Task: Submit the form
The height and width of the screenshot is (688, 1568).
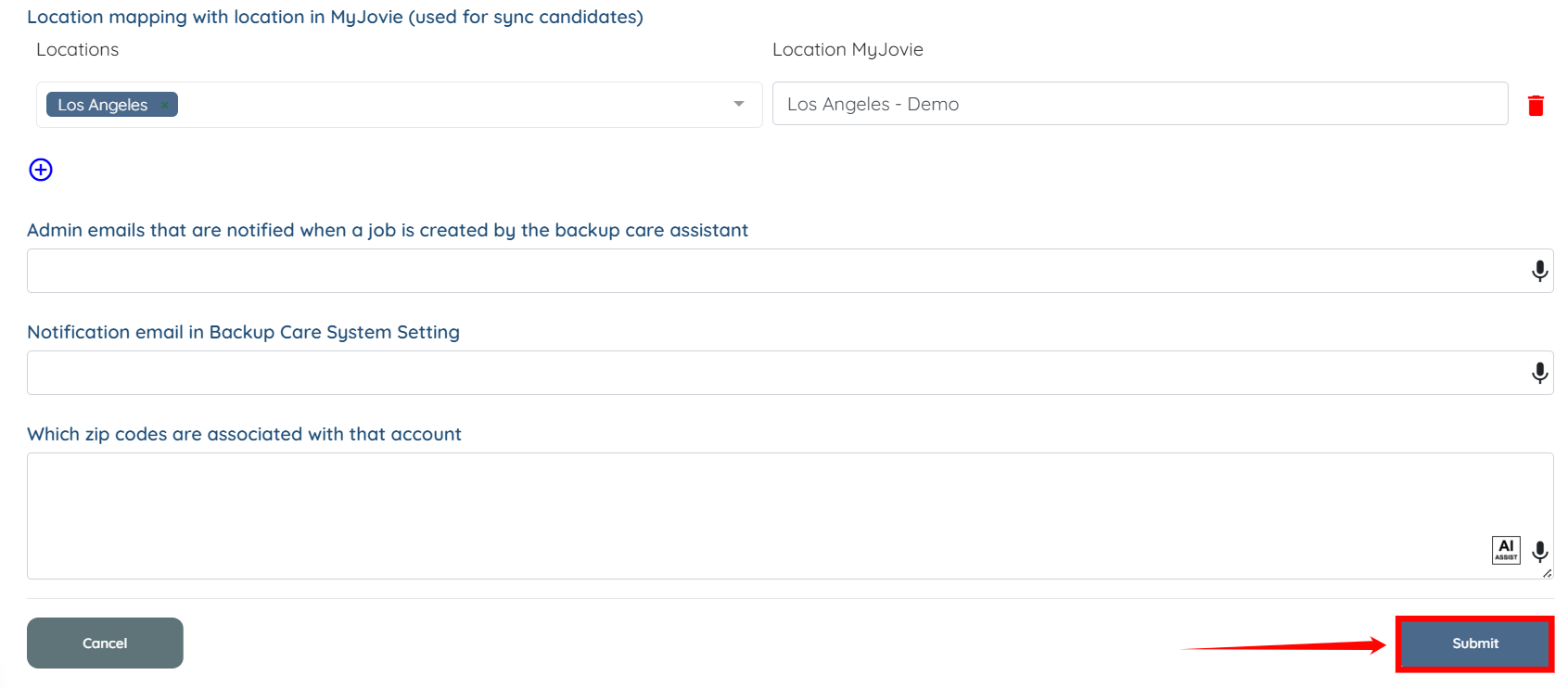Action: coord(1474,643)
